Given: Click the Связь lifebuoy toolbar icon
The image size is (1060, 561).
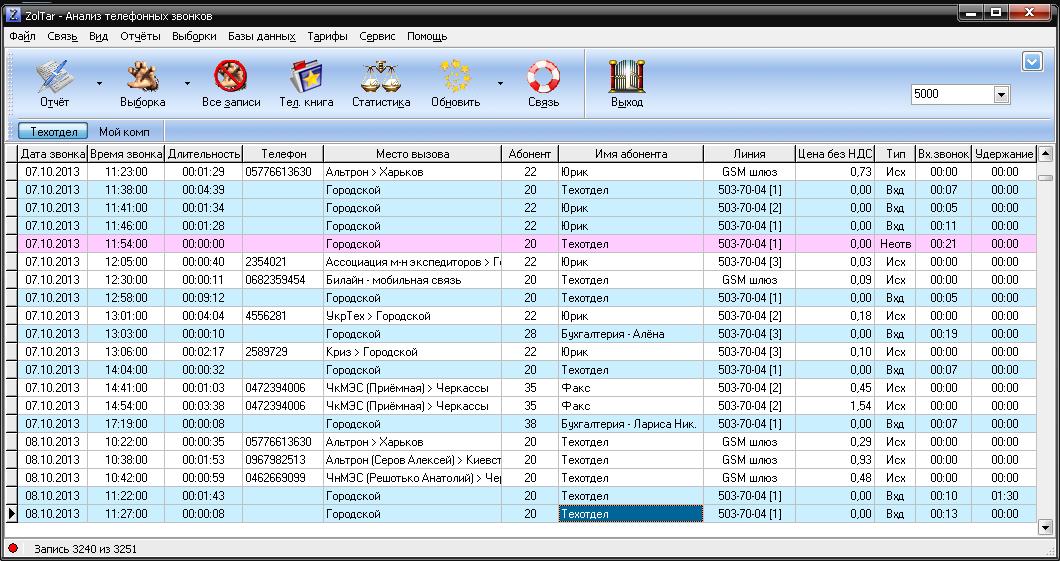Looking at the screenshot, I should 543,77.
